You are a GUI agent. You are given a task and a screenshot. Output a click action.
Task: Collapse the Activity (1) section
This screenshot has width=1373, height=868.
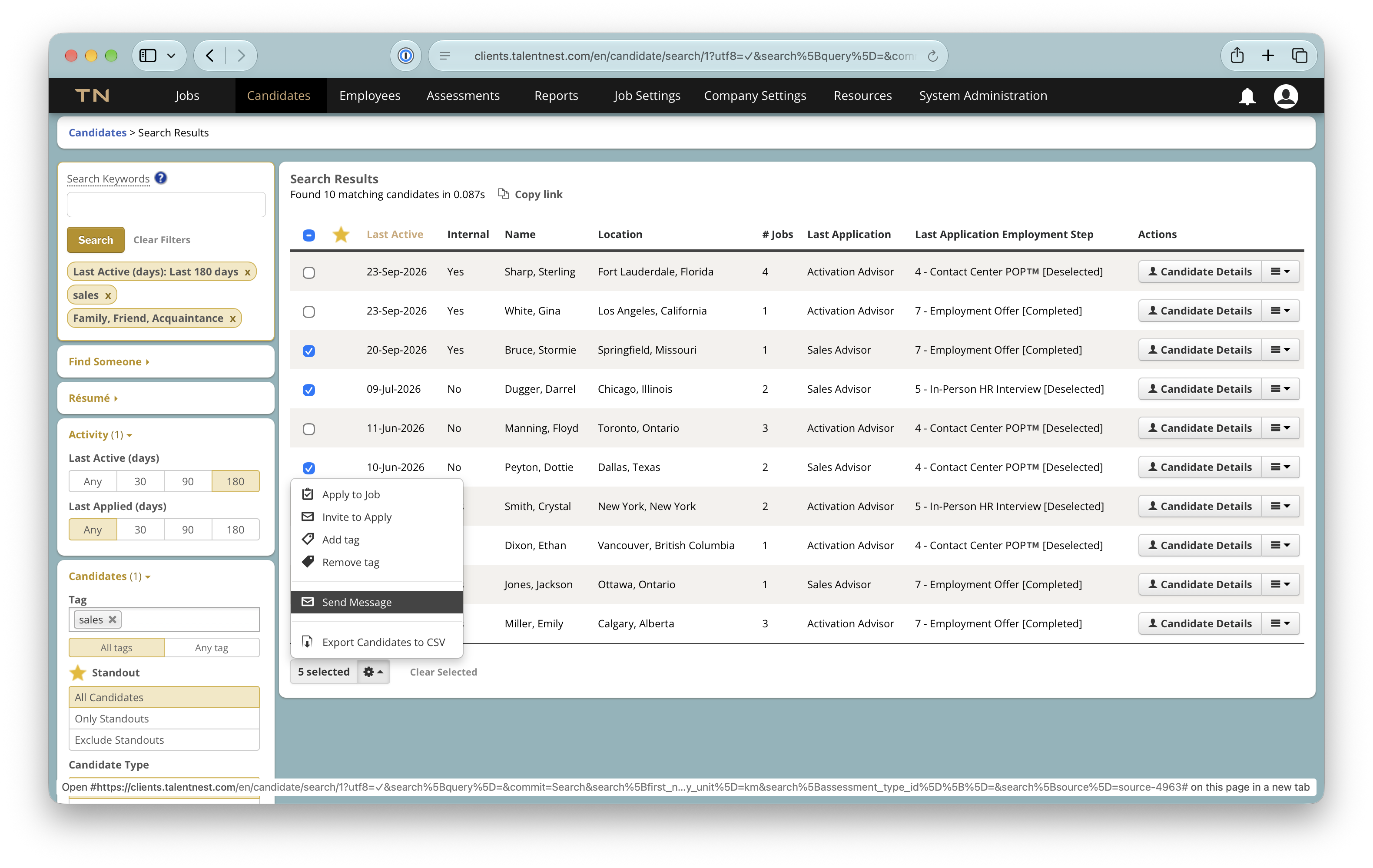(100, 434)
